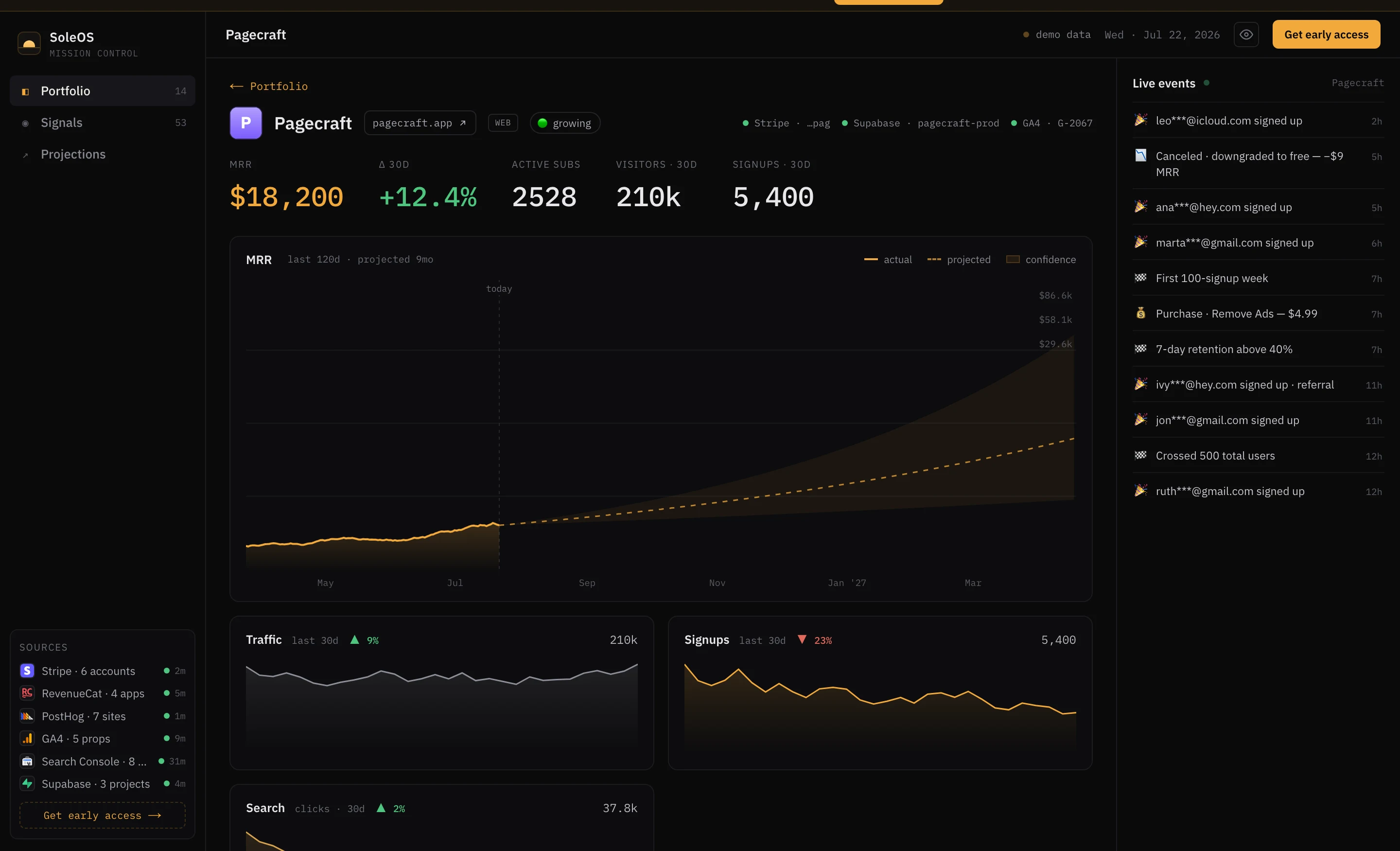Click party icon beside marta***@gmail.com signup
The width and height of the screenshot is (1400, 851).
click(1140, 242)
